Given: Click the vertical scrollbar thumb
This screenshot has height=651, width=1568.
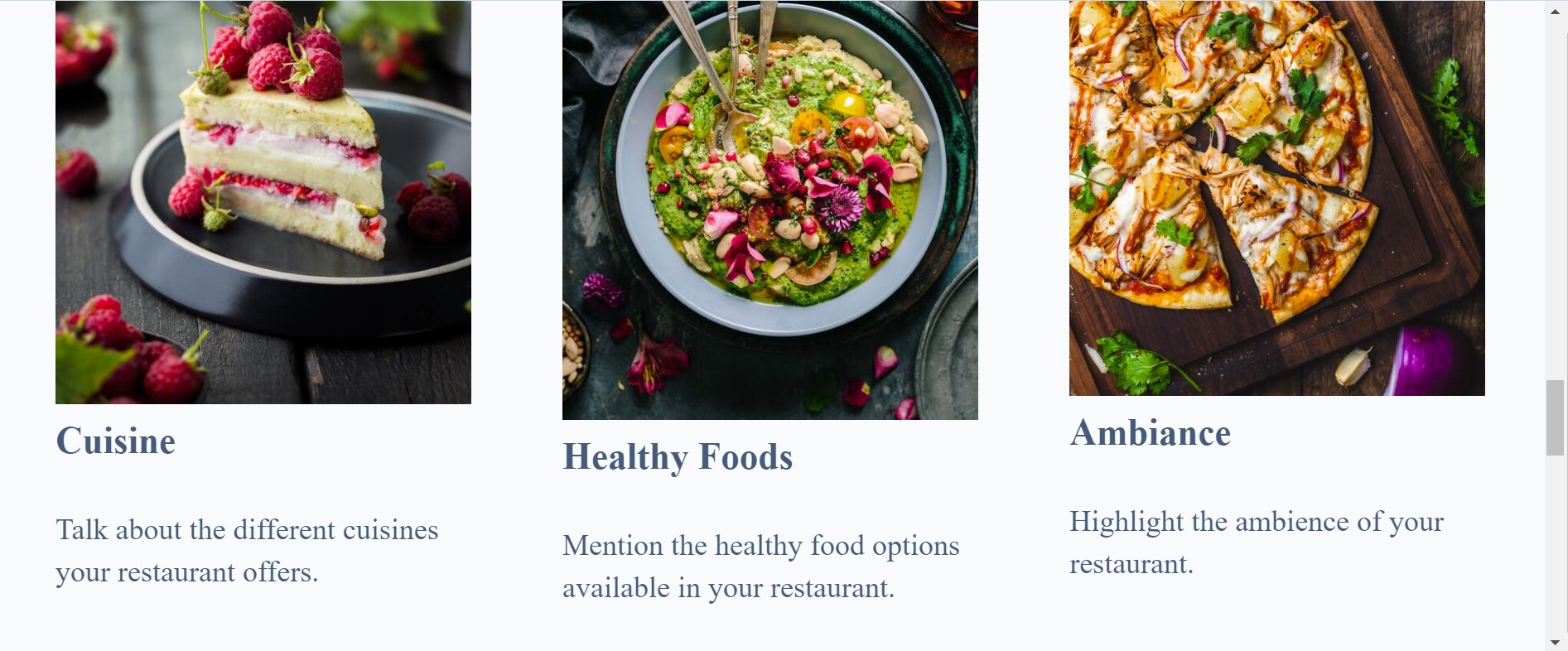Looking at the screenshot, I should pyautogui.click(x=1555, y=417).
